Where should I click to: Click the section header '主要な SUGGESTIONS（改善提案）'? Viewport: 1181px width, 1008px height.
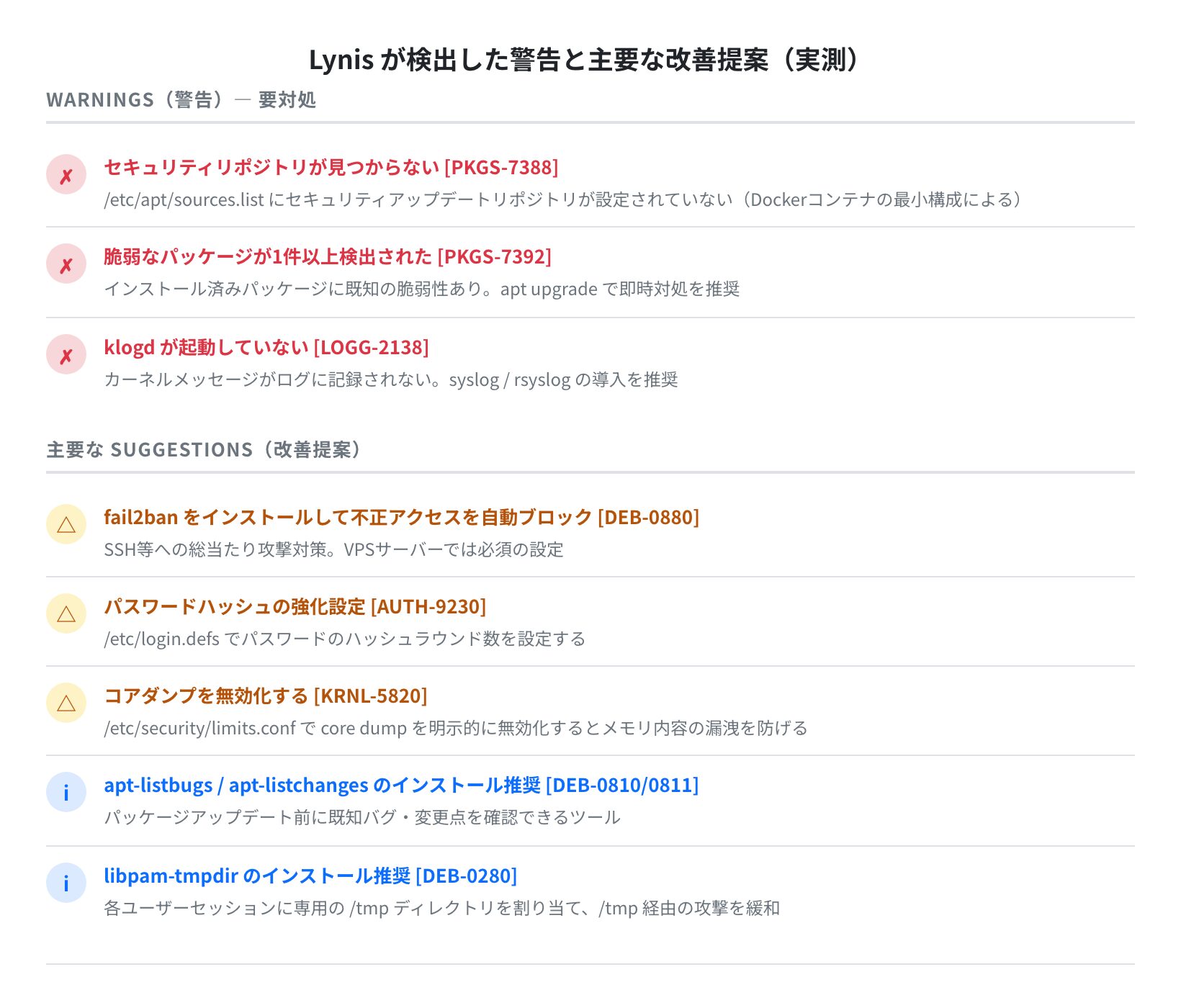(x=205, y=449)
